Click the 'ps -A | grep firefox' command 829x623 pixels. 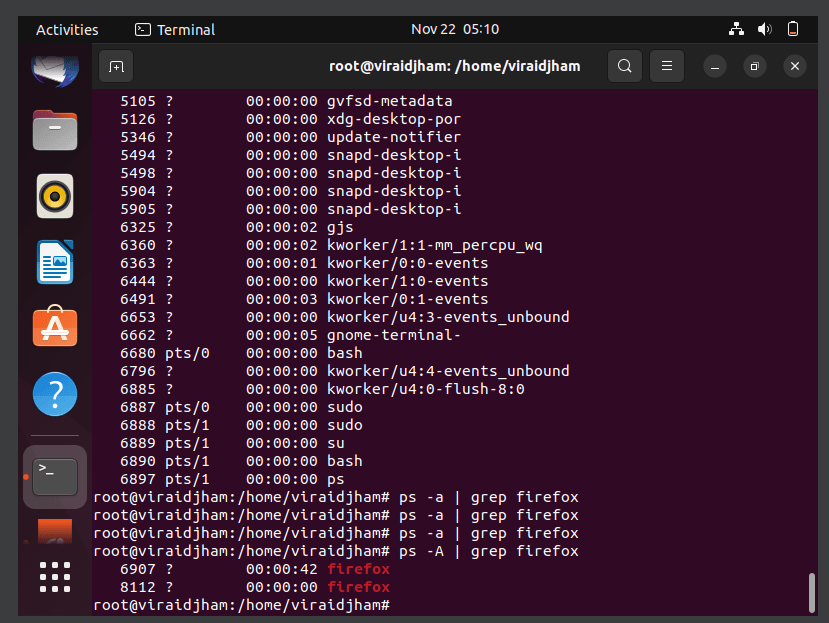click(489, 551)
